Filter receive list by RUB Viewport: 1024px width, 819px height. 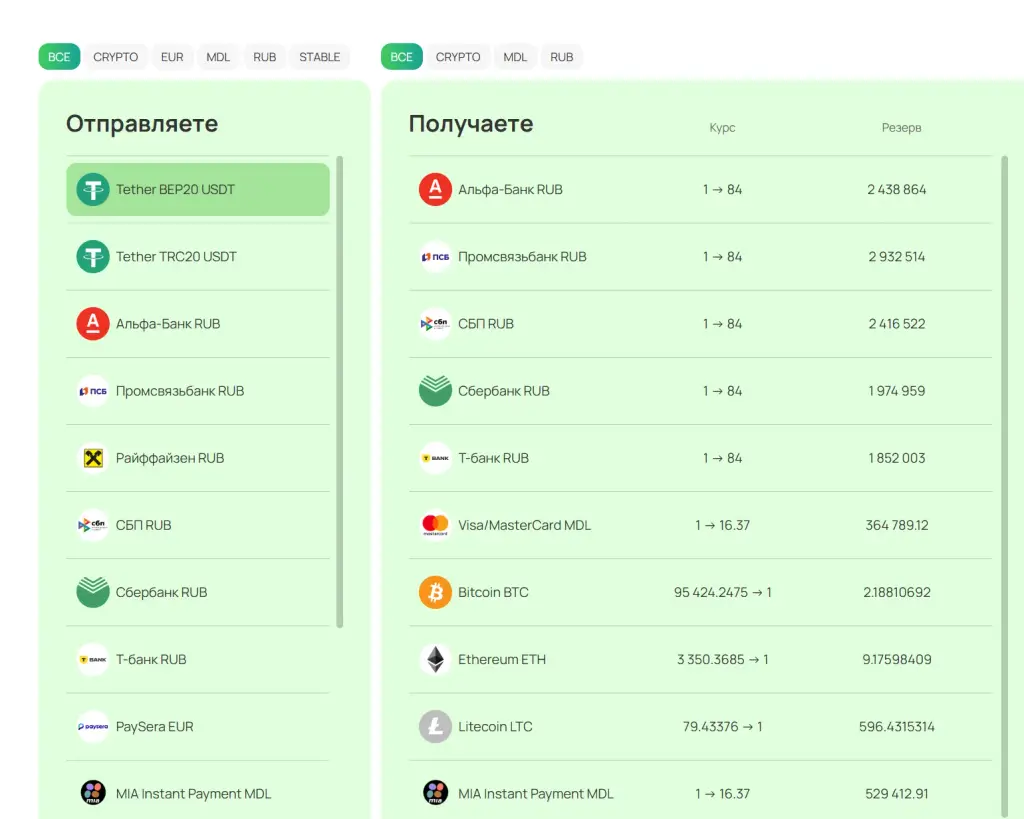(562, 57)
